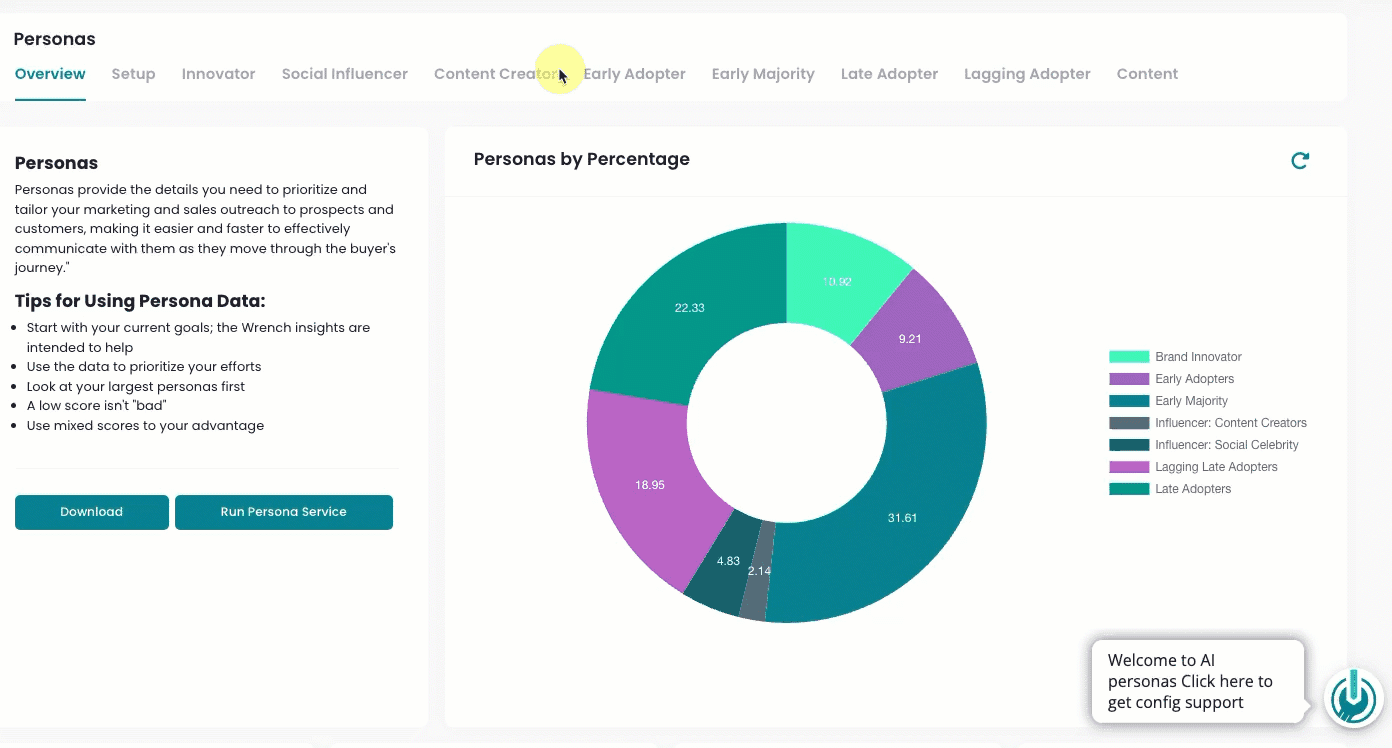Run Persona Service
The width and height of the screenshot is (1392, 748).
(284, 512)
